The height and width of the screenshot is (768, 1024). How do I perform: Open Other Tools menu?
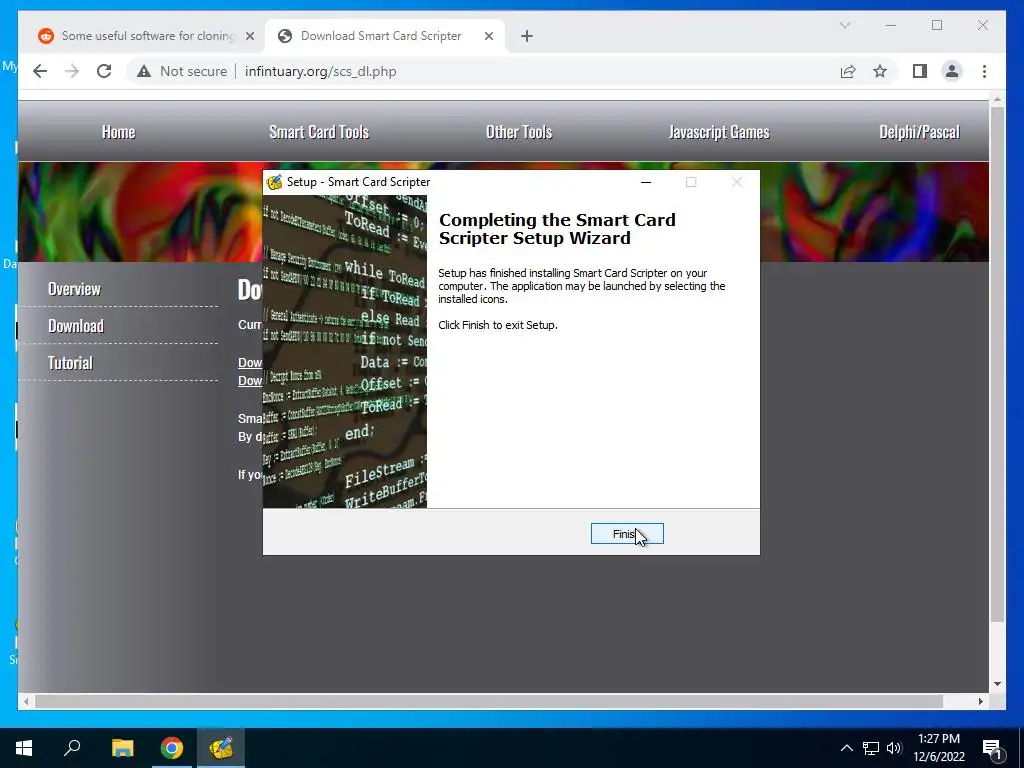519,132
